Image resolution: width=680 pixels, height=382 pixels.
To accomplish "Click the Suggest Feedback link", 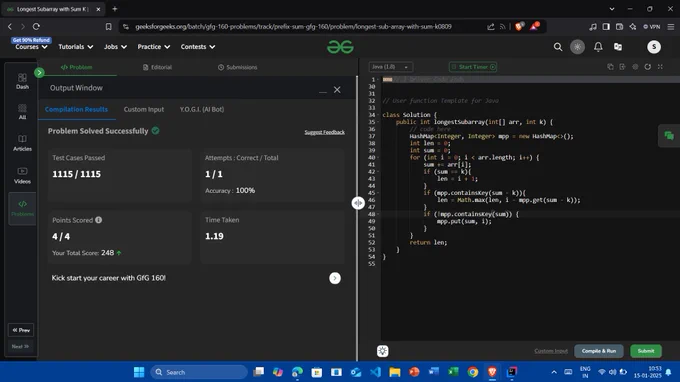I will pyautogui.click(x=324, y=132).
